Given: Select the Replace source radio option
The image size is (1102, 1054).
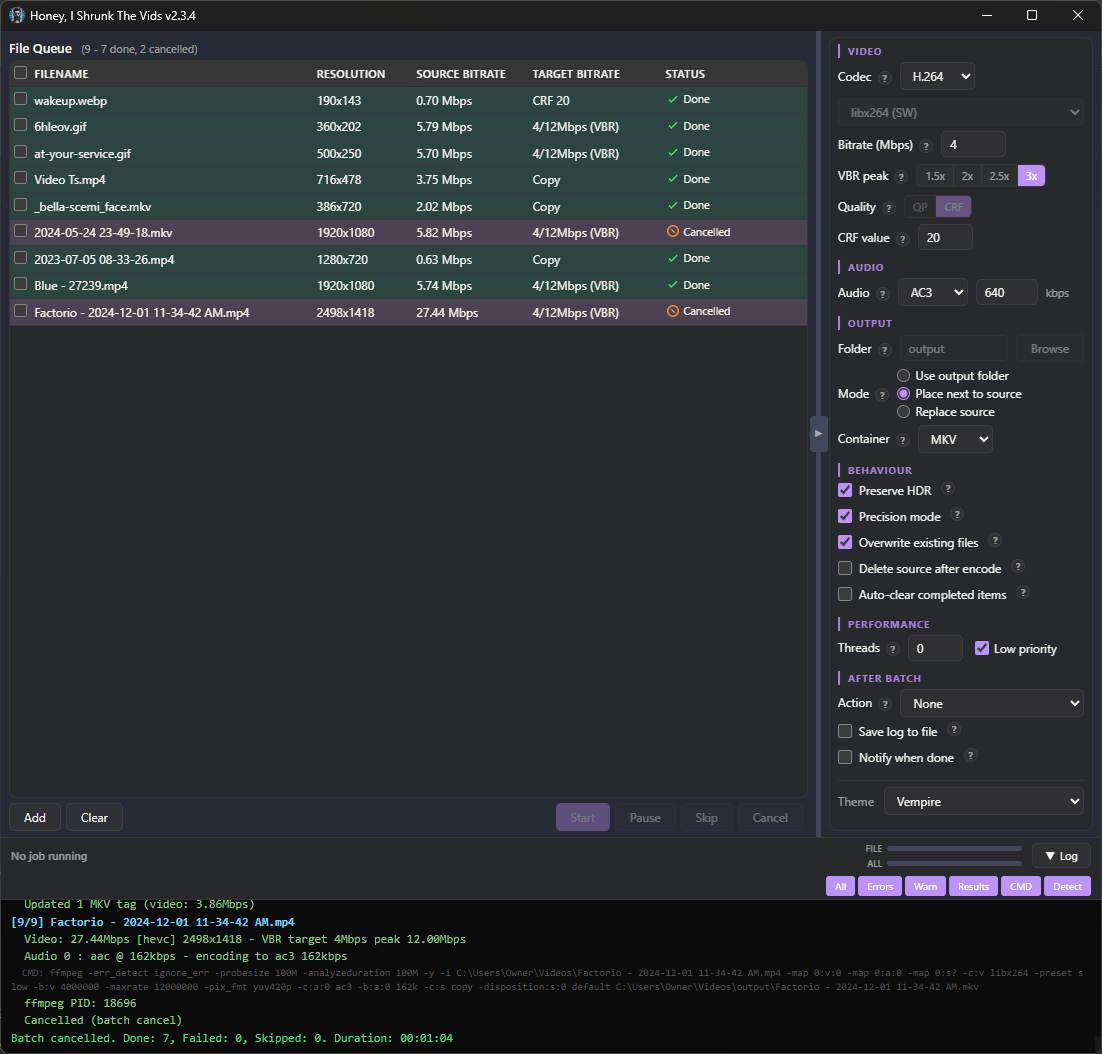Looking at the screenshot, I should [x=904, y=412].
